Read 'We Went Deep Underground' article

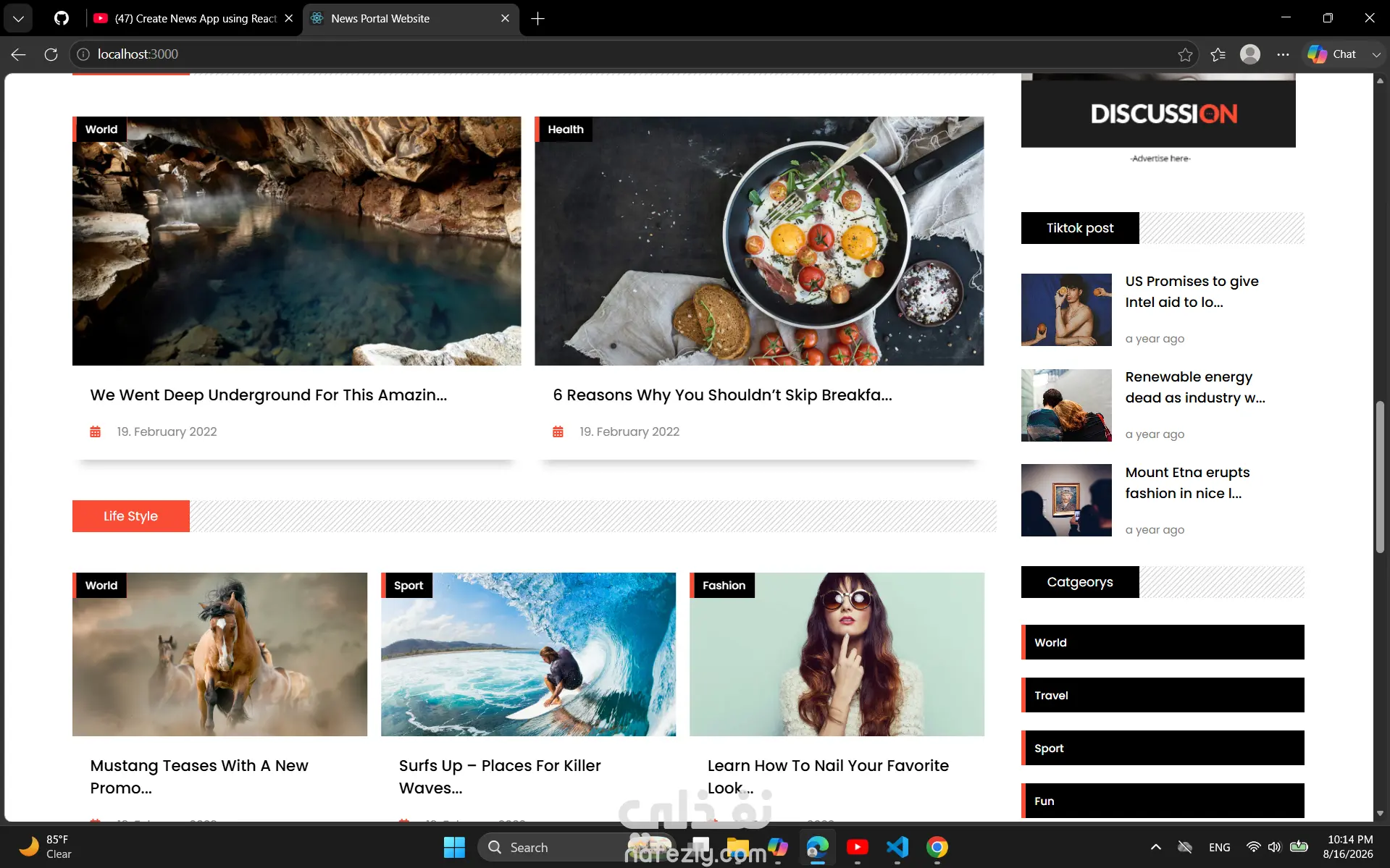pos(269,395)
